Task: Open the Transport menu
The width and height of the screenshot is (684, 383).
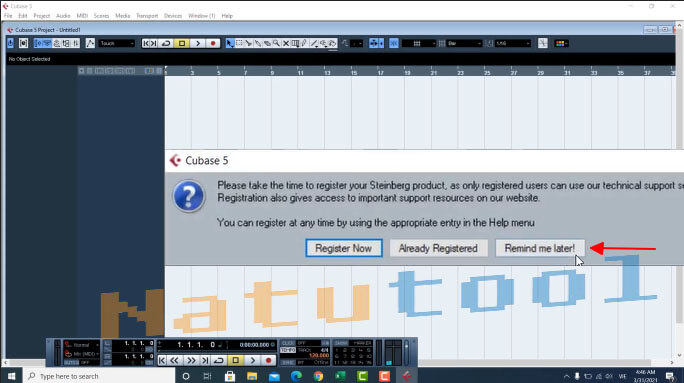Action: [x=147, y=16]
